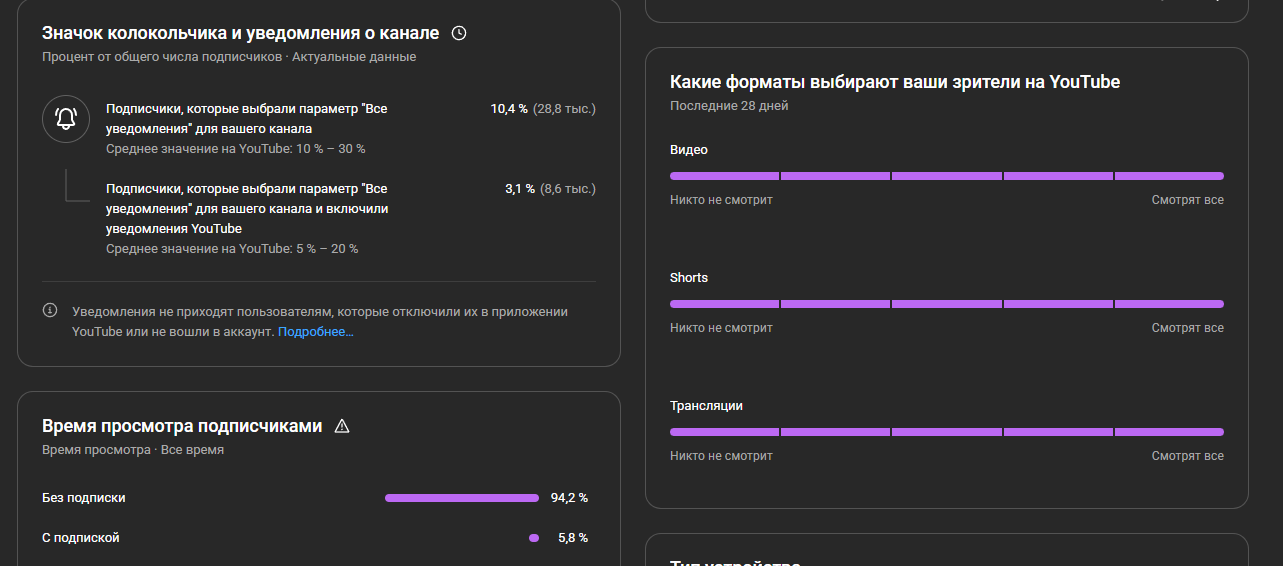Viewport: 1283px width, 566px height.
Task: Click the 94,2 % watch time value
Action: click(569, 497)
